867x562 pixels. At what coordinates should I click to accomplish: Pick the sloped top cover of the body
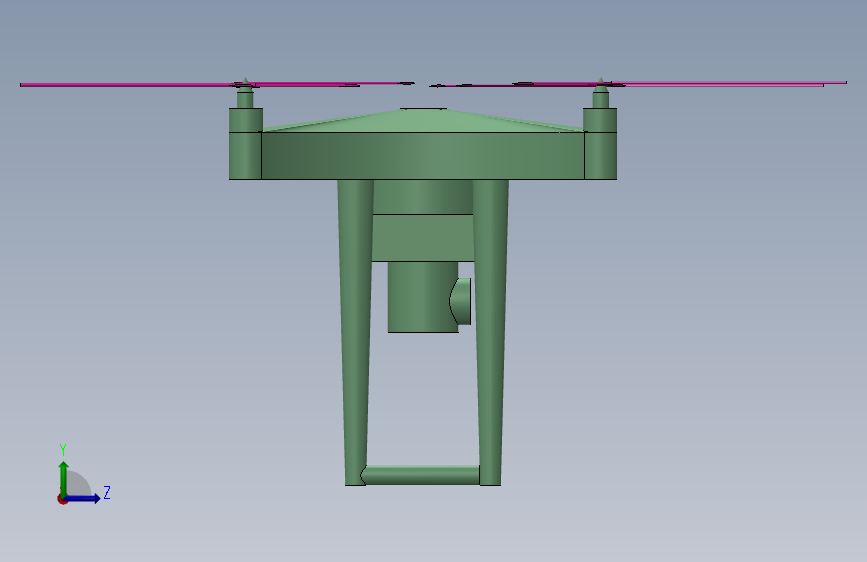tap(423, 121)
